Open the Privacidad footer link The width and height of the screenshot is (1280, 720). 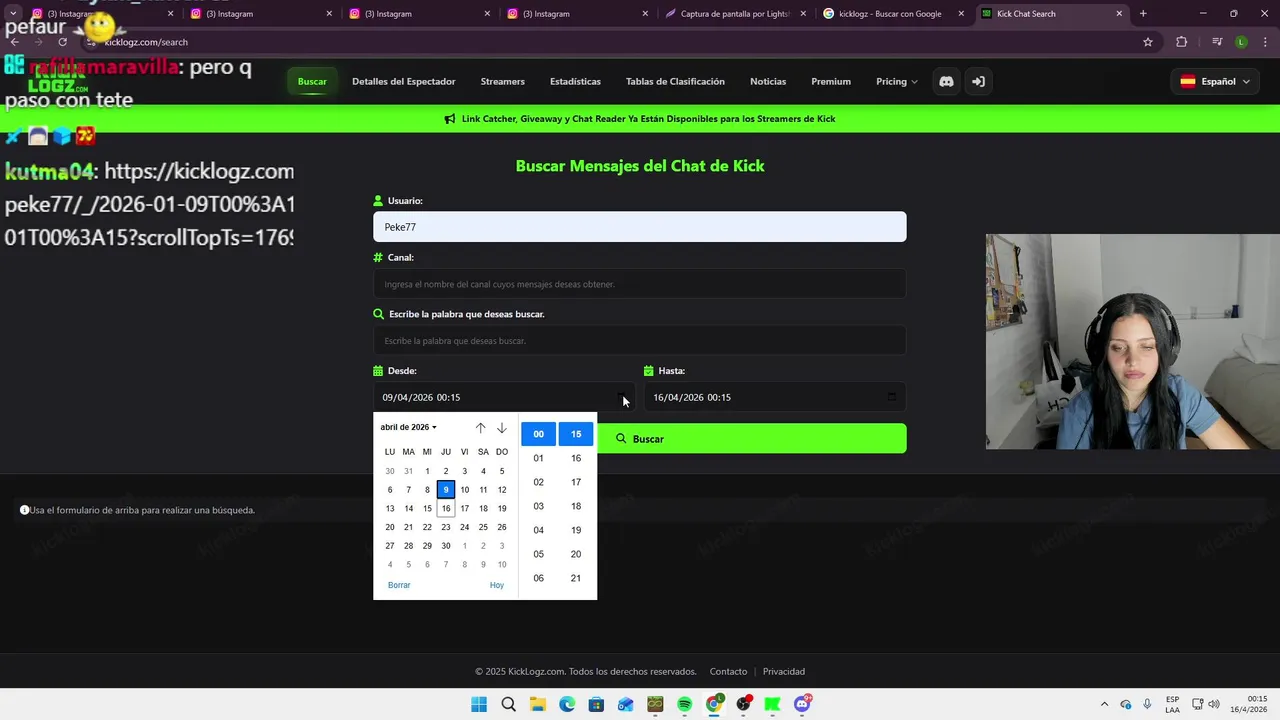784,671
